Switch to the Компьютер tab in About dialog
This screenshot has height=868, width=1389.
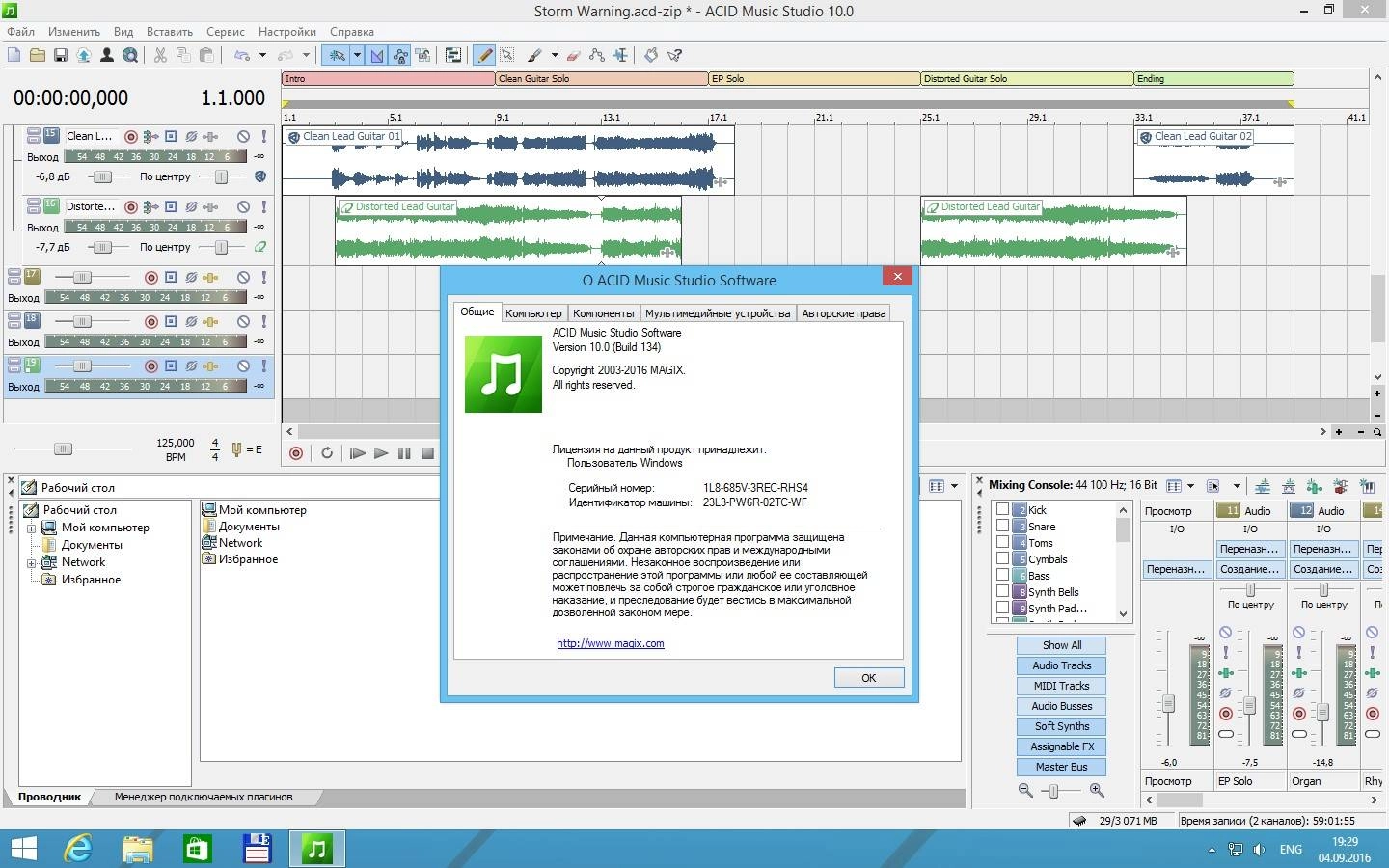(533, 313)
